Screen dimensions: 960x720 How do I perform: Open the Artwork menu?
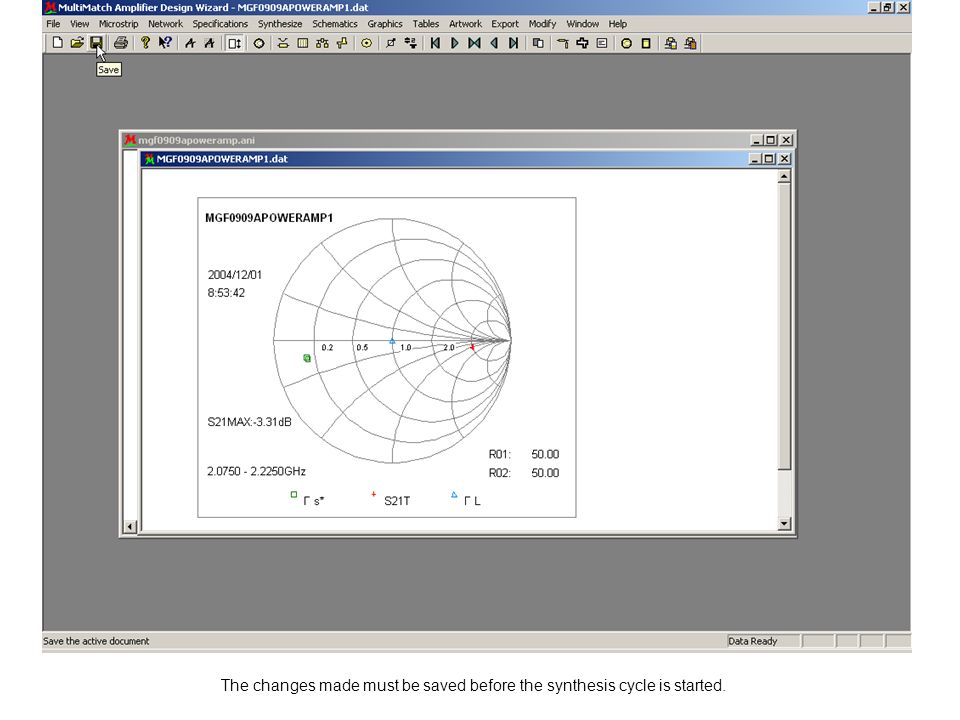[x=465, y=24]
